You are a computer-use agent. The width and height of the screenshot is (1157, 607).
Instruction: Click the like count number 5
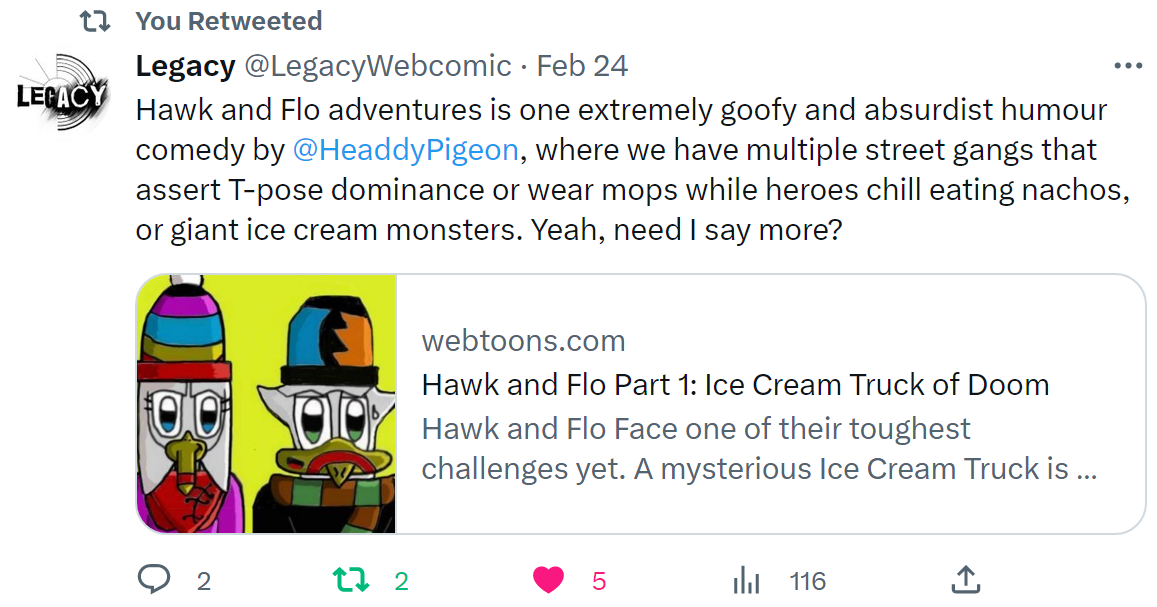point(599,581)
